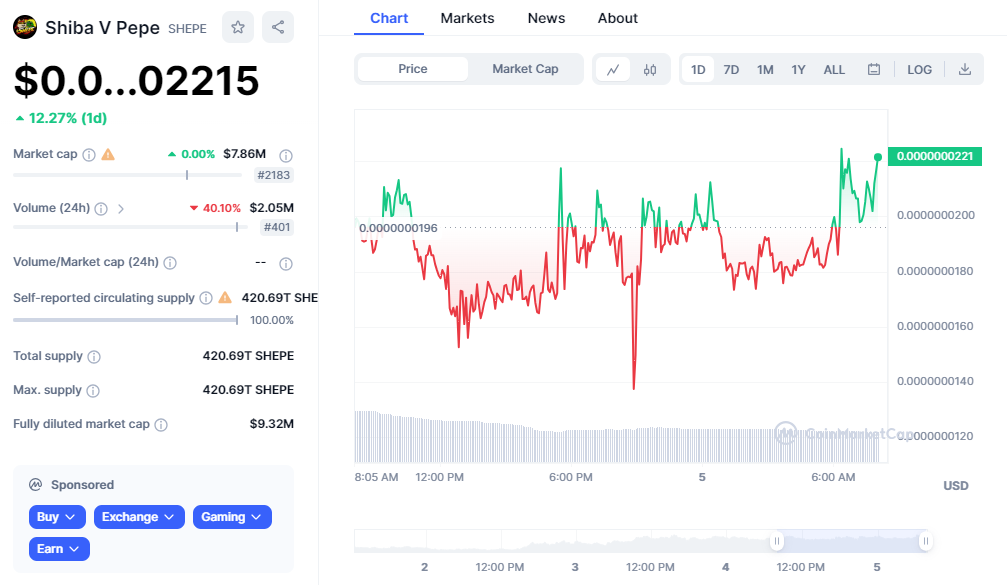Click the Market cap rank bar
The image size is (1007, 585).
coord(127,175)
